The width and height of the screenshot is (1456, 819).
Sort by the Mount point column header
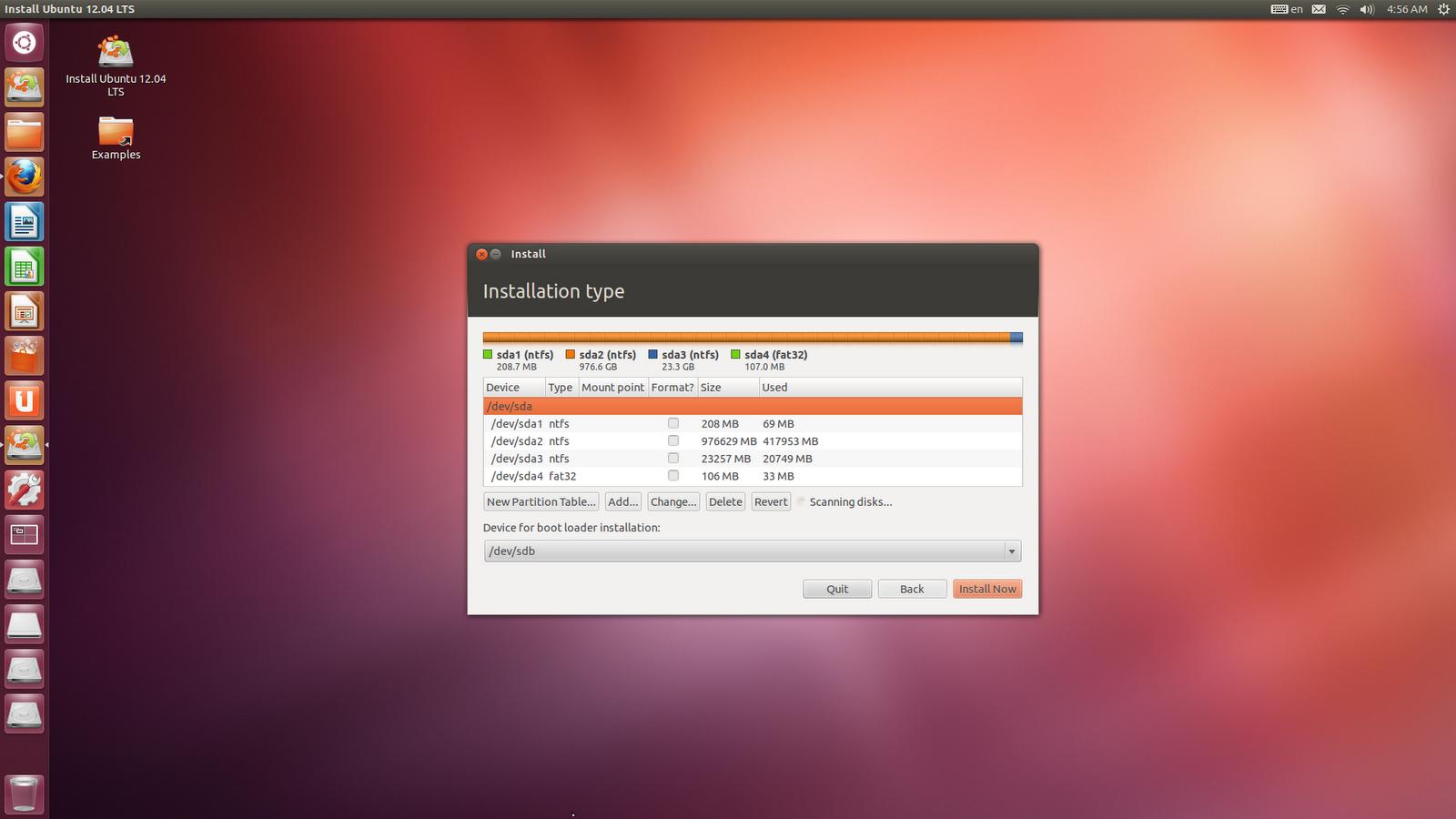click(612, 388)
